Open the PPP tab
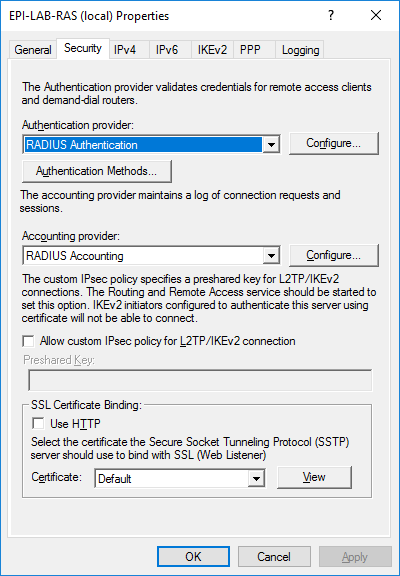400x576 pixels. (x=250, y=50)
